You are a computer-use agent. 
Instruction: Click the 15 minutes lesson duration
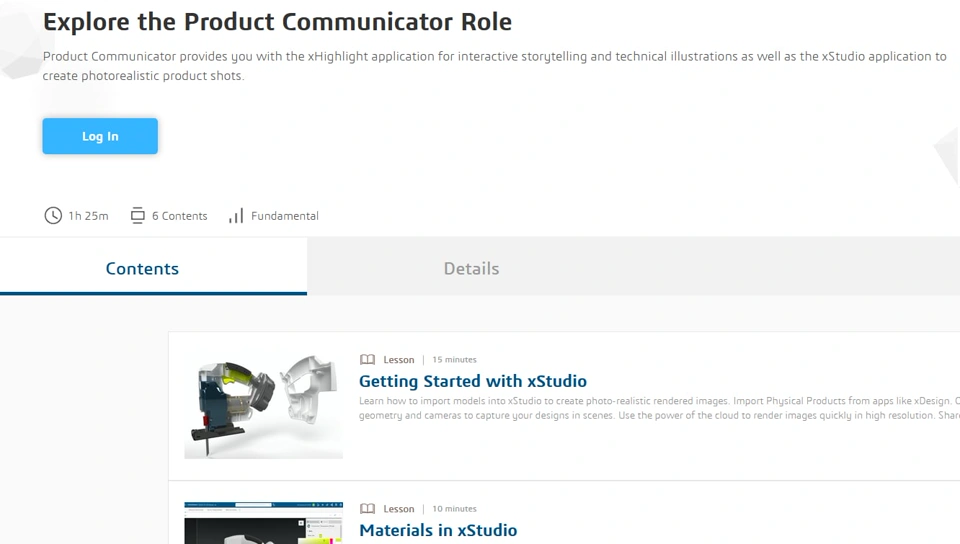tap(454, 360)
